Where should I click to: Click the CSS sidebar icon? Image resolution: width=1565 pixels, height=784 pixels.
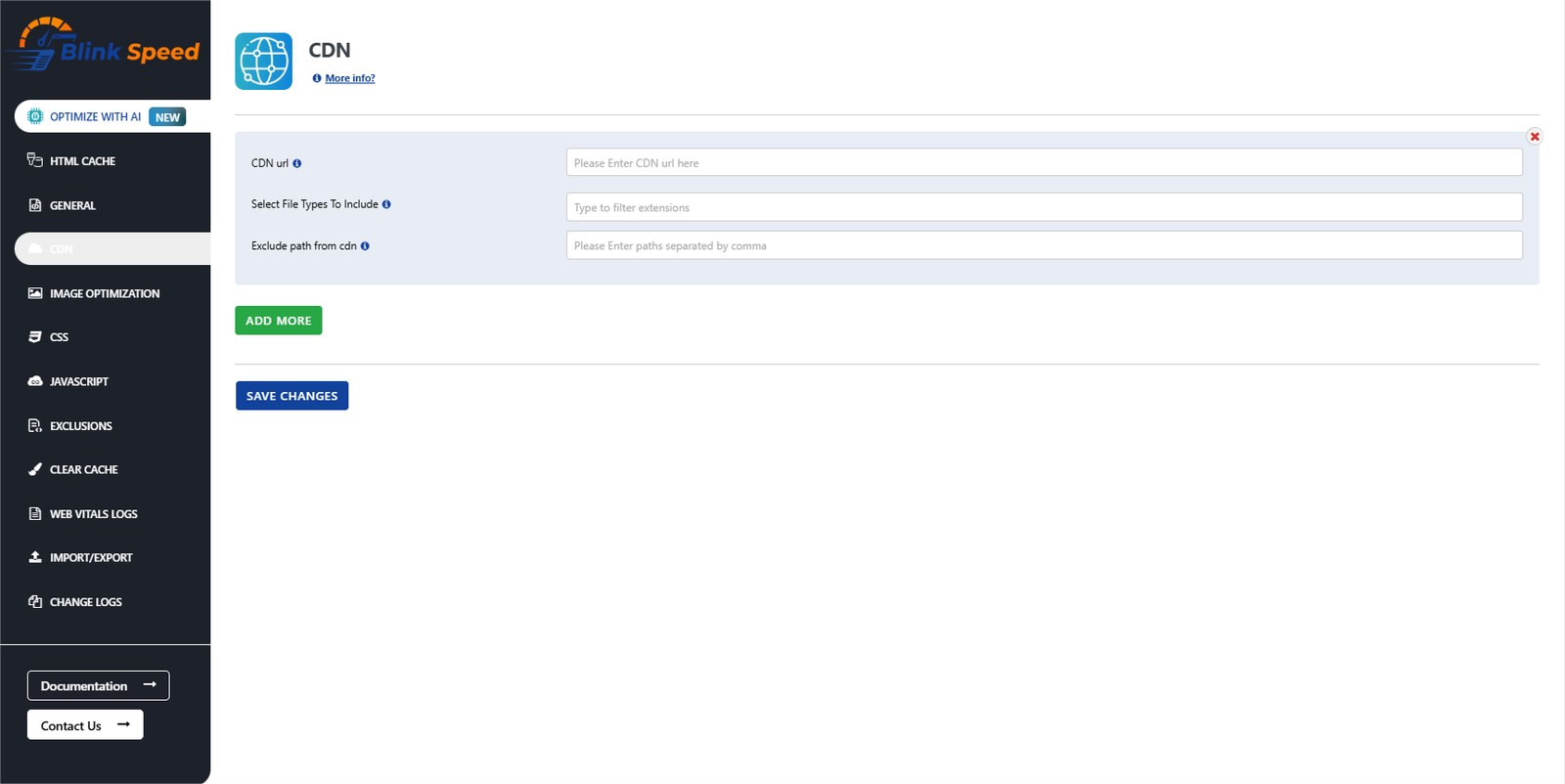click(35, 337)
